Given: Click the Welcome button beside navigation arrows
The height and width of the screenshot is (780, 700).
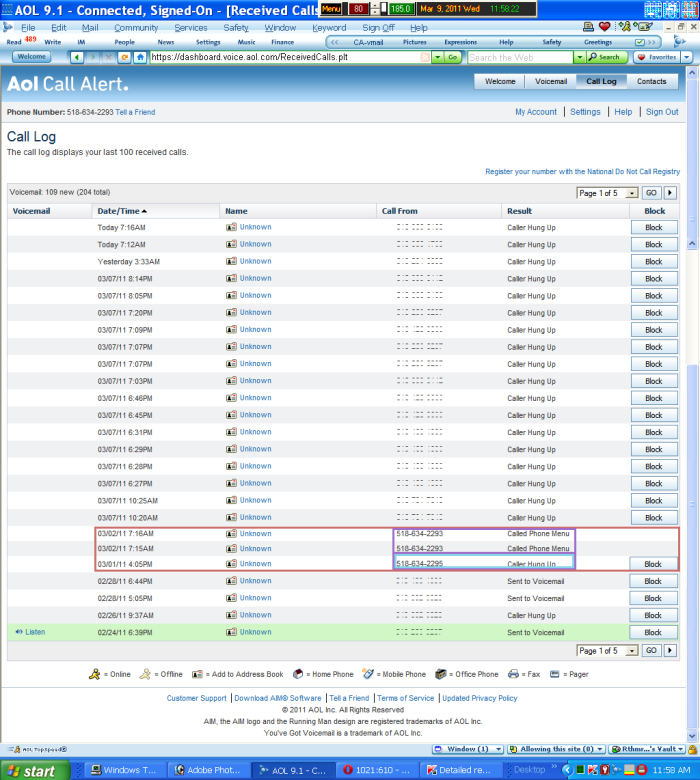Looking at the screenshot, I should click(x=31, y=57).
